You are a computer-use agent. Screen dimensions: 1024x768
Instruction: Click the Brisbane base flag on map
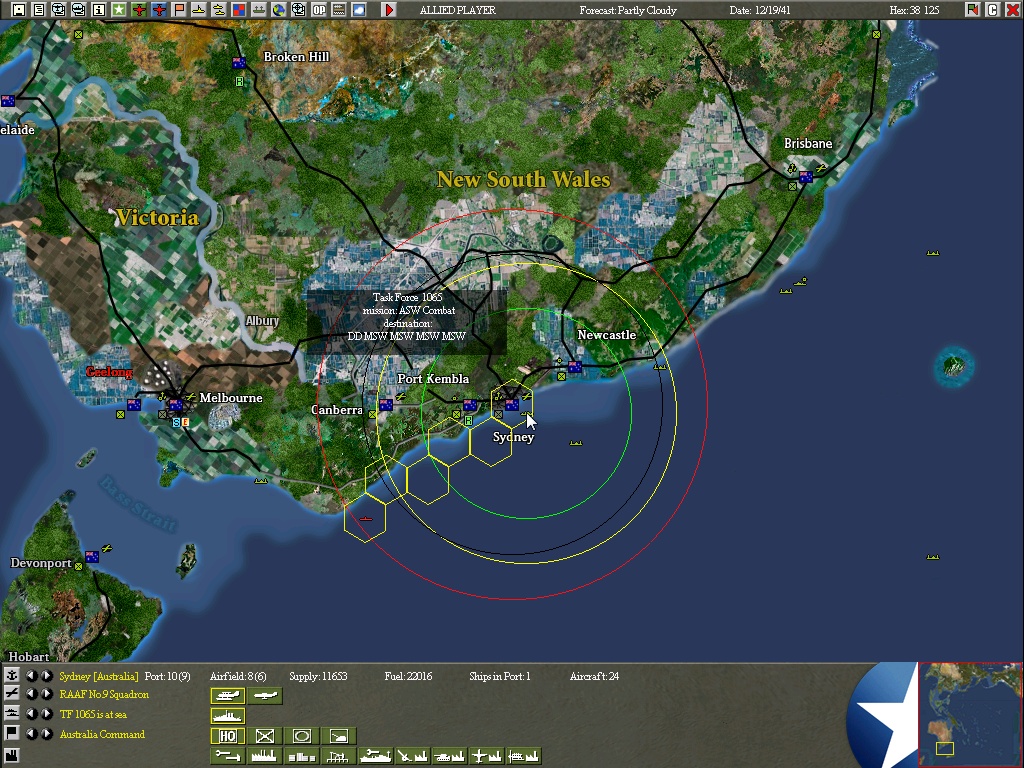(x=806, y=177)
